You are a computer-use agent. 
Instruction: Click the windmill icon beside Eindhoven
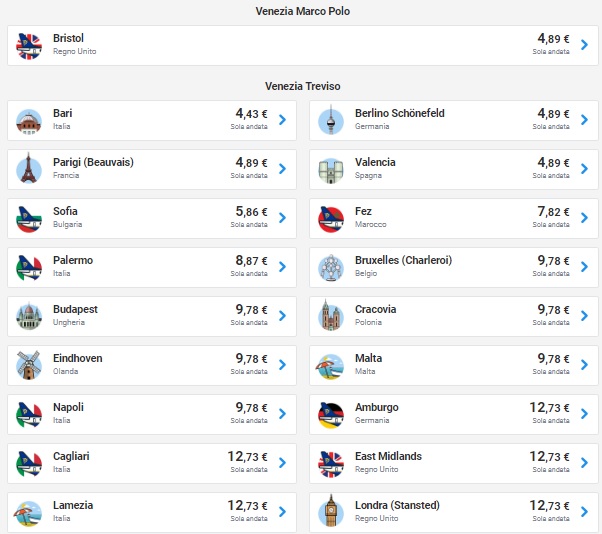[28, 365]
